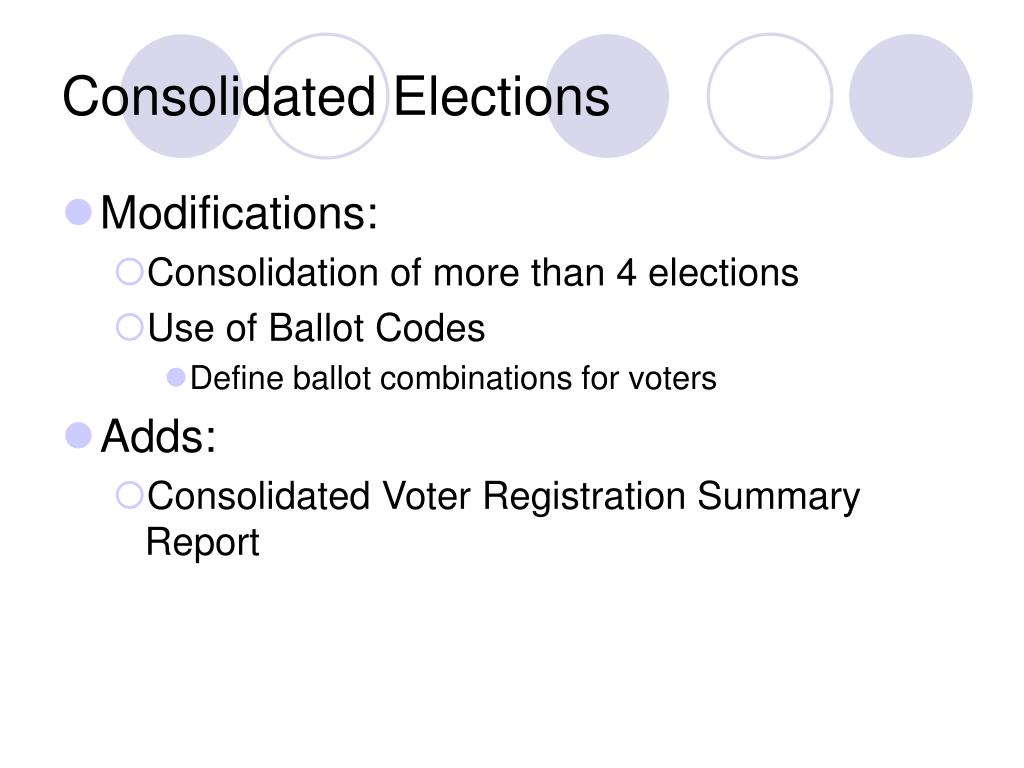
Task: Click the small bullet before 'Define ballot combinations'
Action: [x=176, y=377]
